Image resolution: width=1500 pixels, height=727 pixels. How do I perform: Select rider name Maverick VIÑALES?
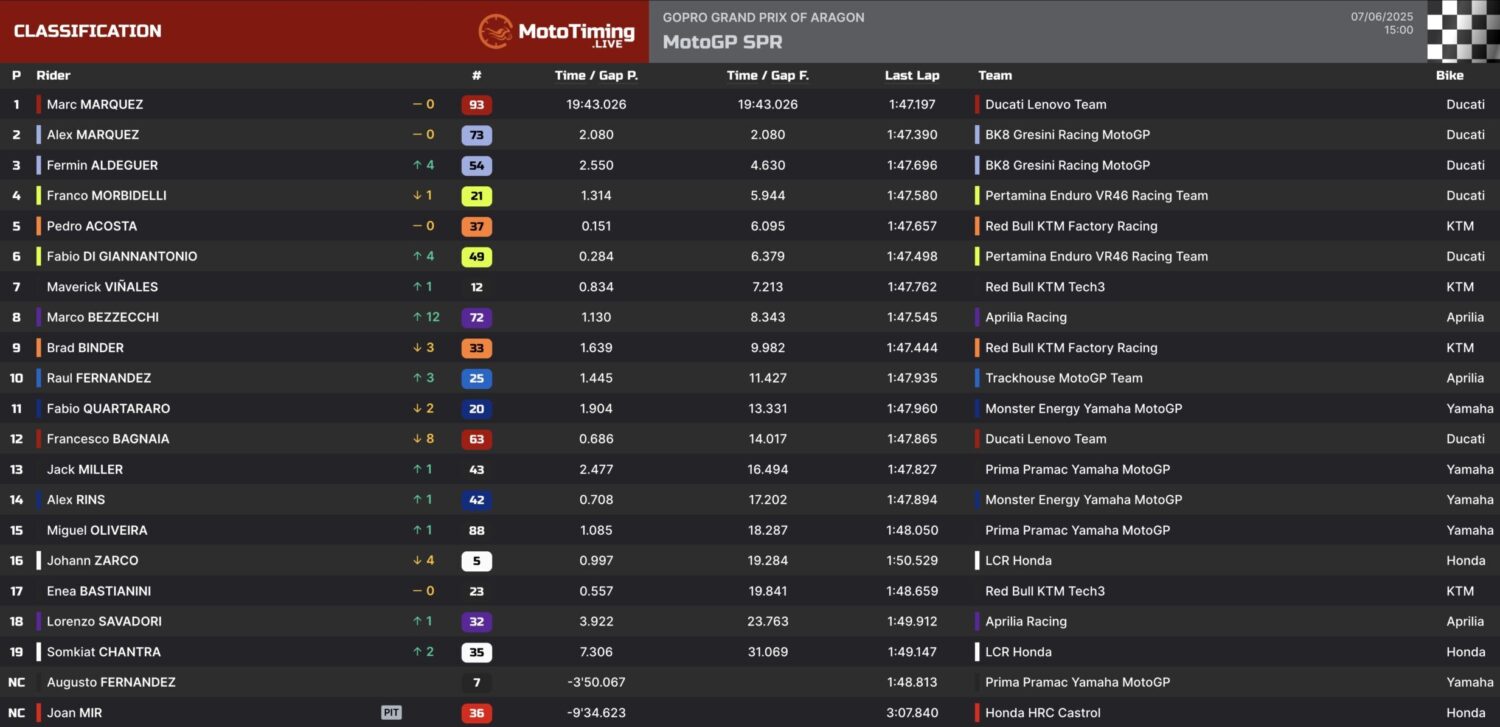[x=102, y=287]
